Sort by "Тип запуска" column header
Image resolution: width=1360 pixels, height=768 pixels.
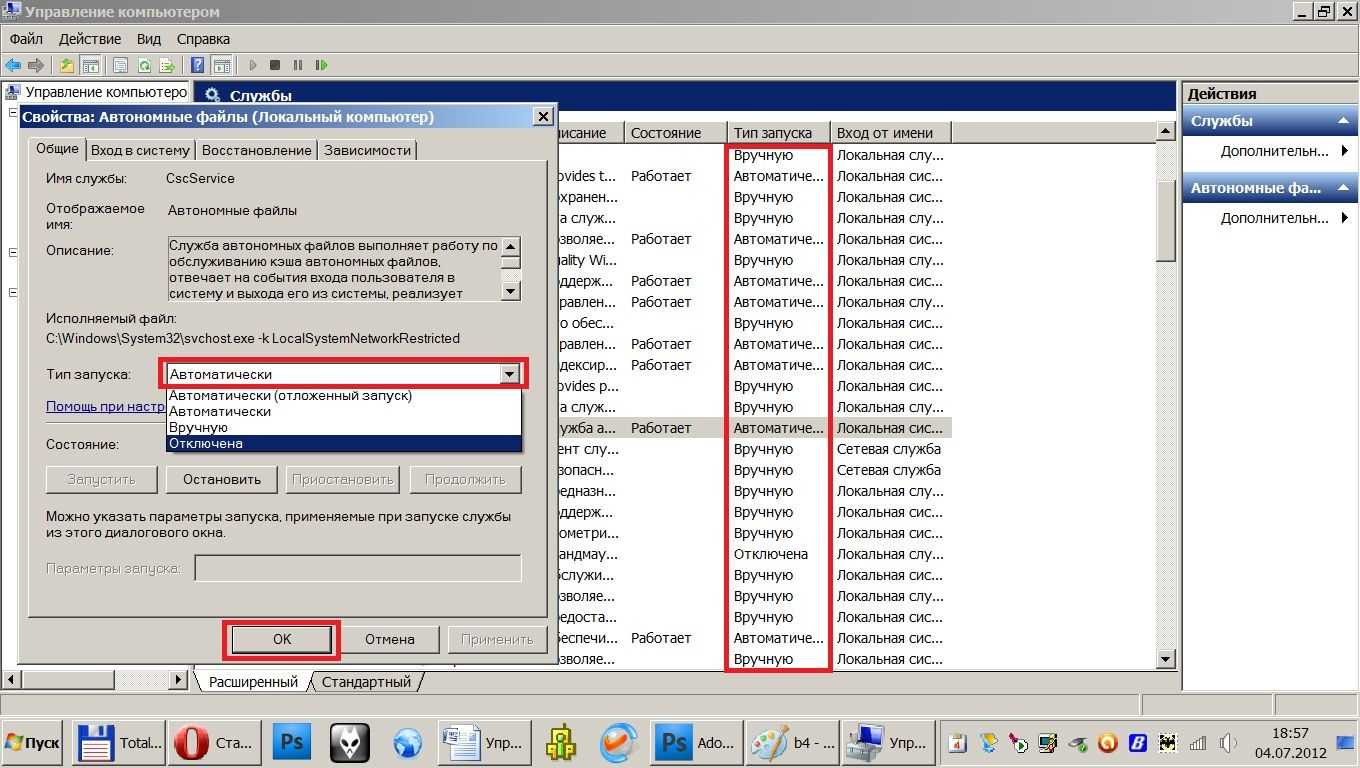[x=772, y=133]
